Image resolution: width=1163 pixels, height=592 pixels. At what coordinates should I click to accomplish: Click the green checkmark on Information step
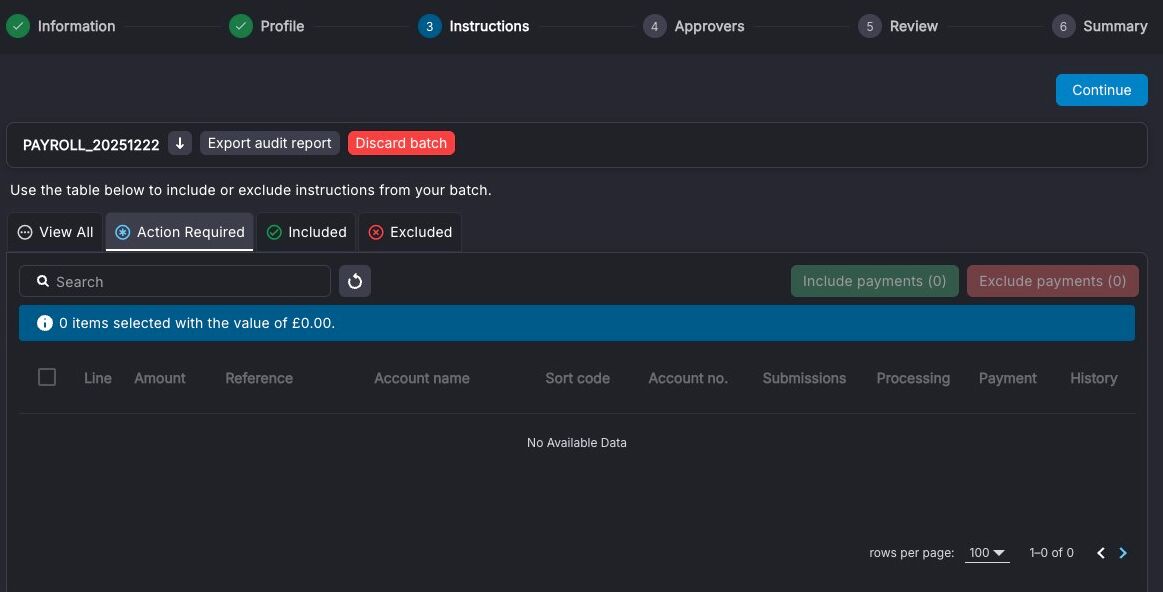(x=18, y=26)
